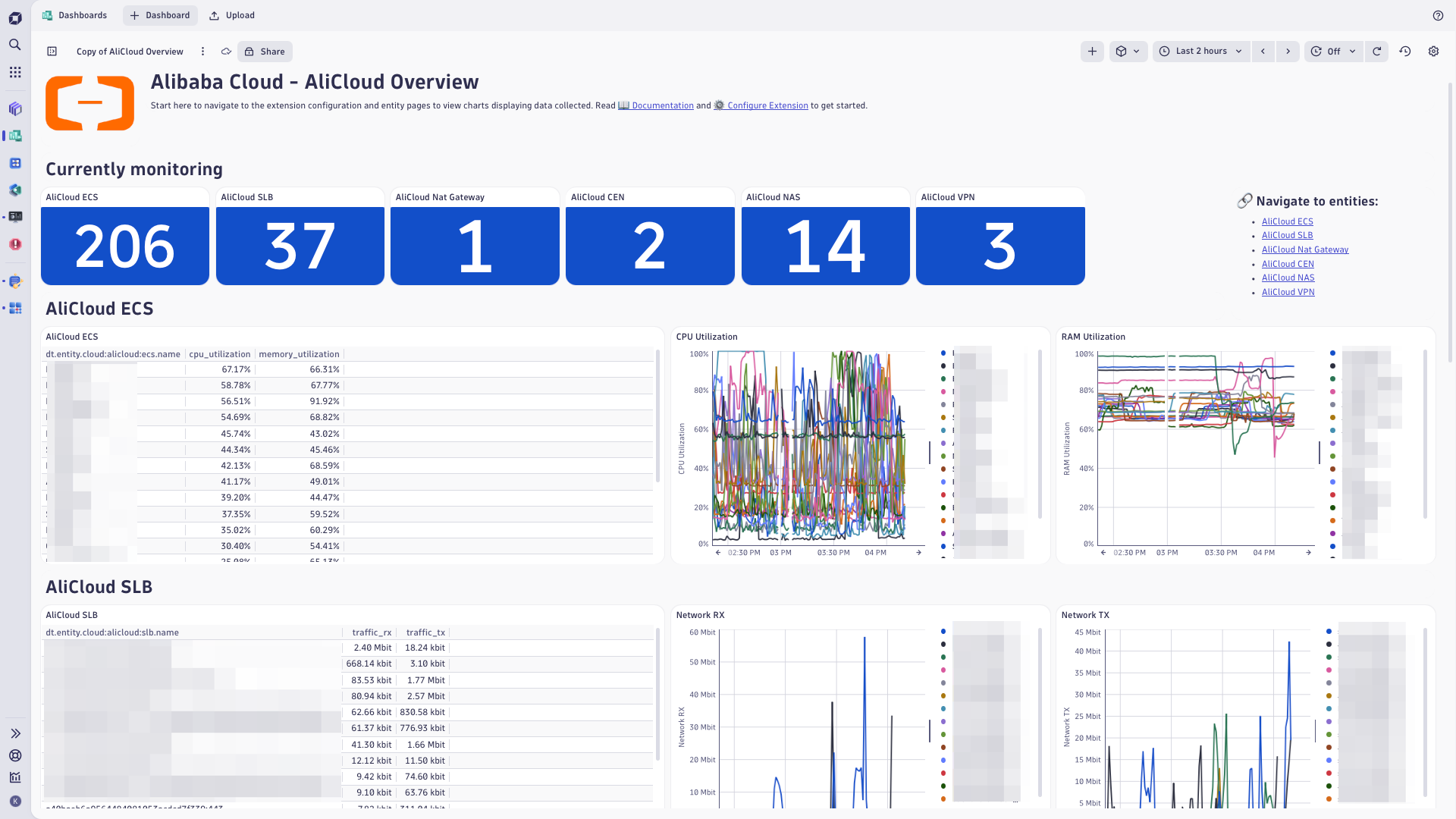Click the cloud sync icon next to Share
1456x819 pixels.
coord(226,52)
